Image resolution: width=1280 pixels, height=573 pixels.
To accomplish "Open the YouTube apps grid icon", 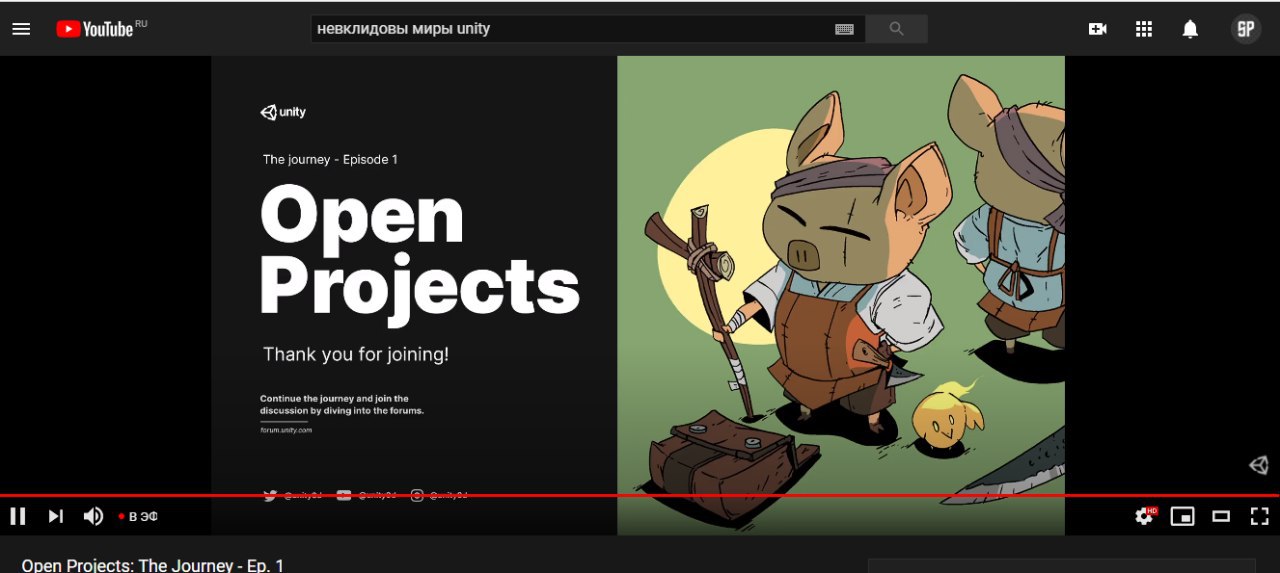I will coord(1144,29).
